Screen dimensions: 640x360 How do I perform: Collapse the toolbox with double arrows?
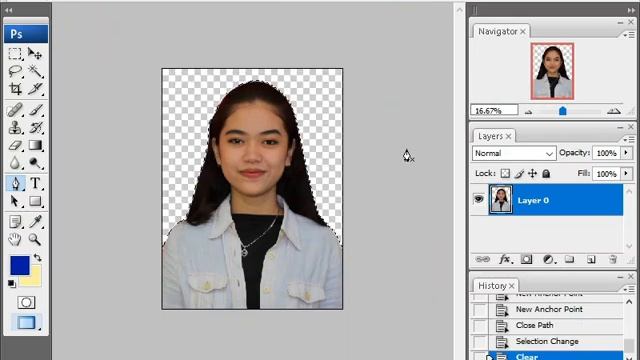tap(9, 11)
